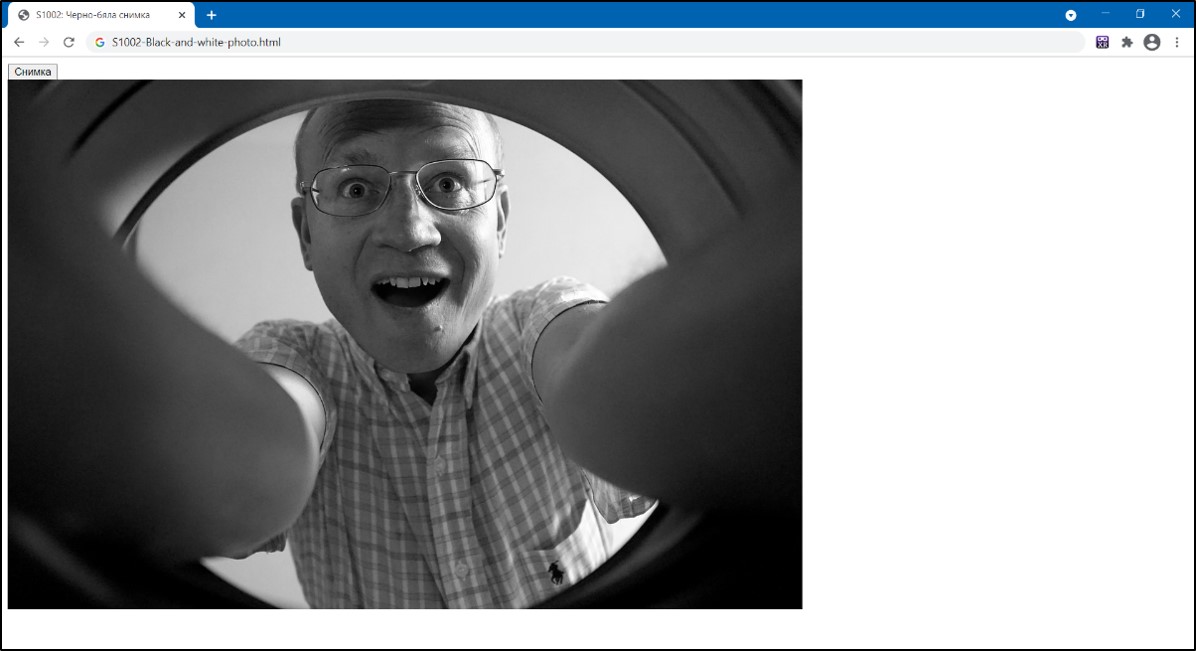Click the forward navigation arrow
This screenshot has width=1196, height=651.
44,42
